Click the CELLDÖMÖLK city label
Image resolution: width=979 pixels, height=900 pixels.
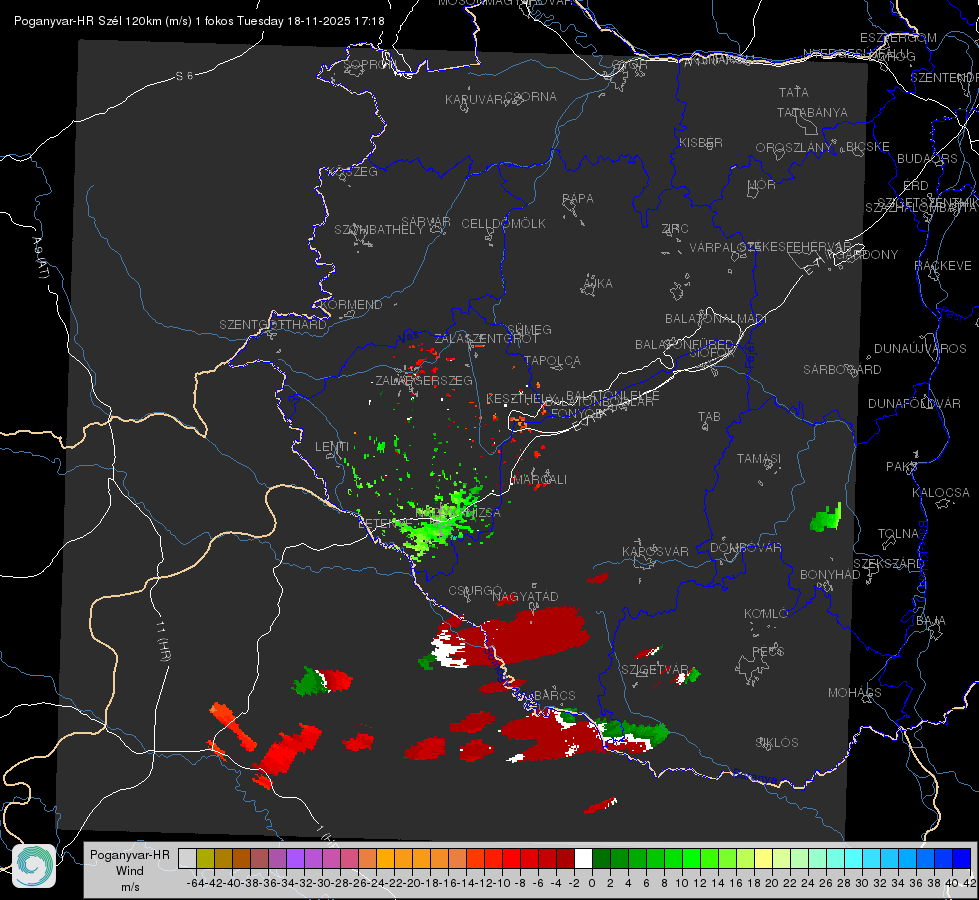pyautogui.click(x=503, y=224)
